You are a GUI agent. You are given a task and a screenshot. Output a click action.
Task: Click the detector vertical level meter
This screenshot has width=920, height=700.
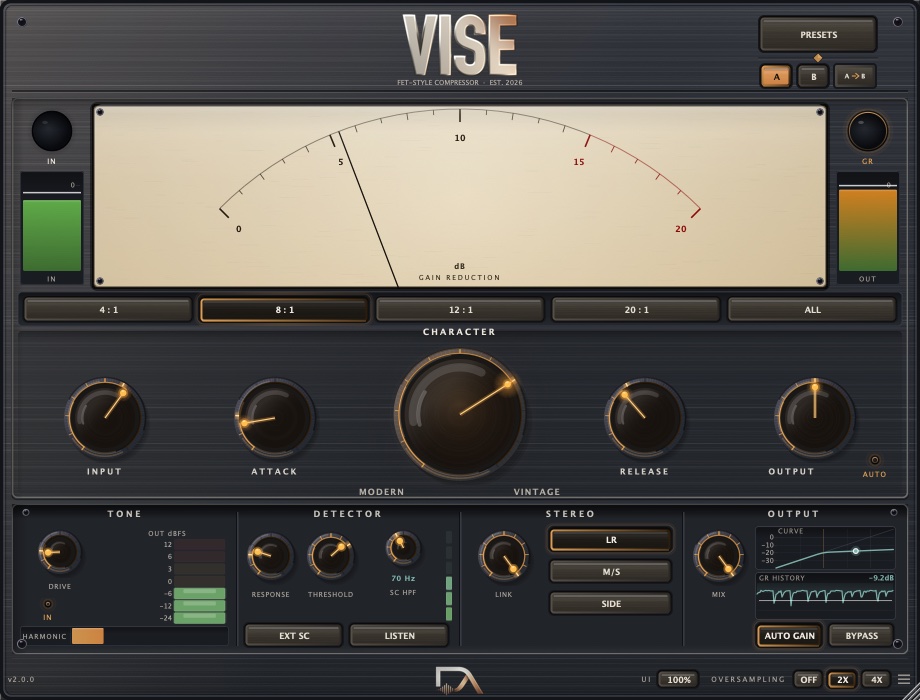click(449, 576)
